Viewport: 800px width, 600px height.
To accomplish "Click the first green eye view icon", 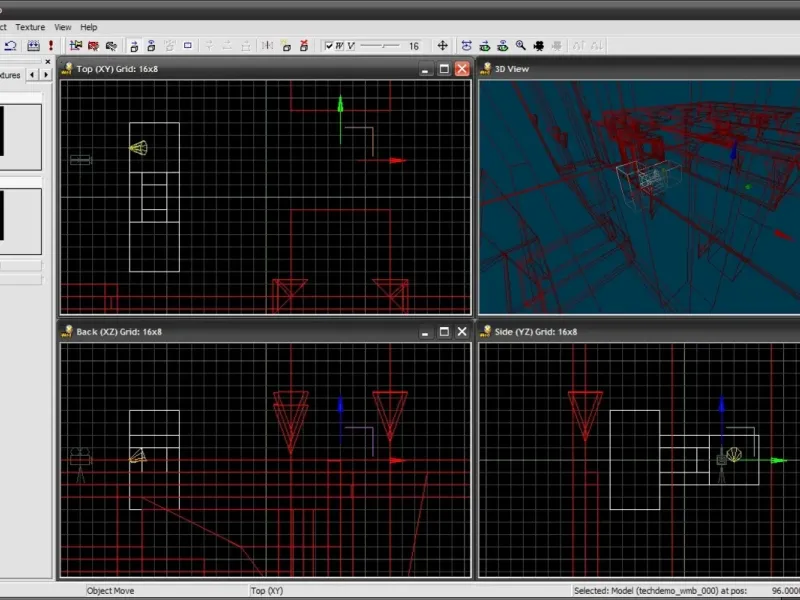I will click(484, 46).
